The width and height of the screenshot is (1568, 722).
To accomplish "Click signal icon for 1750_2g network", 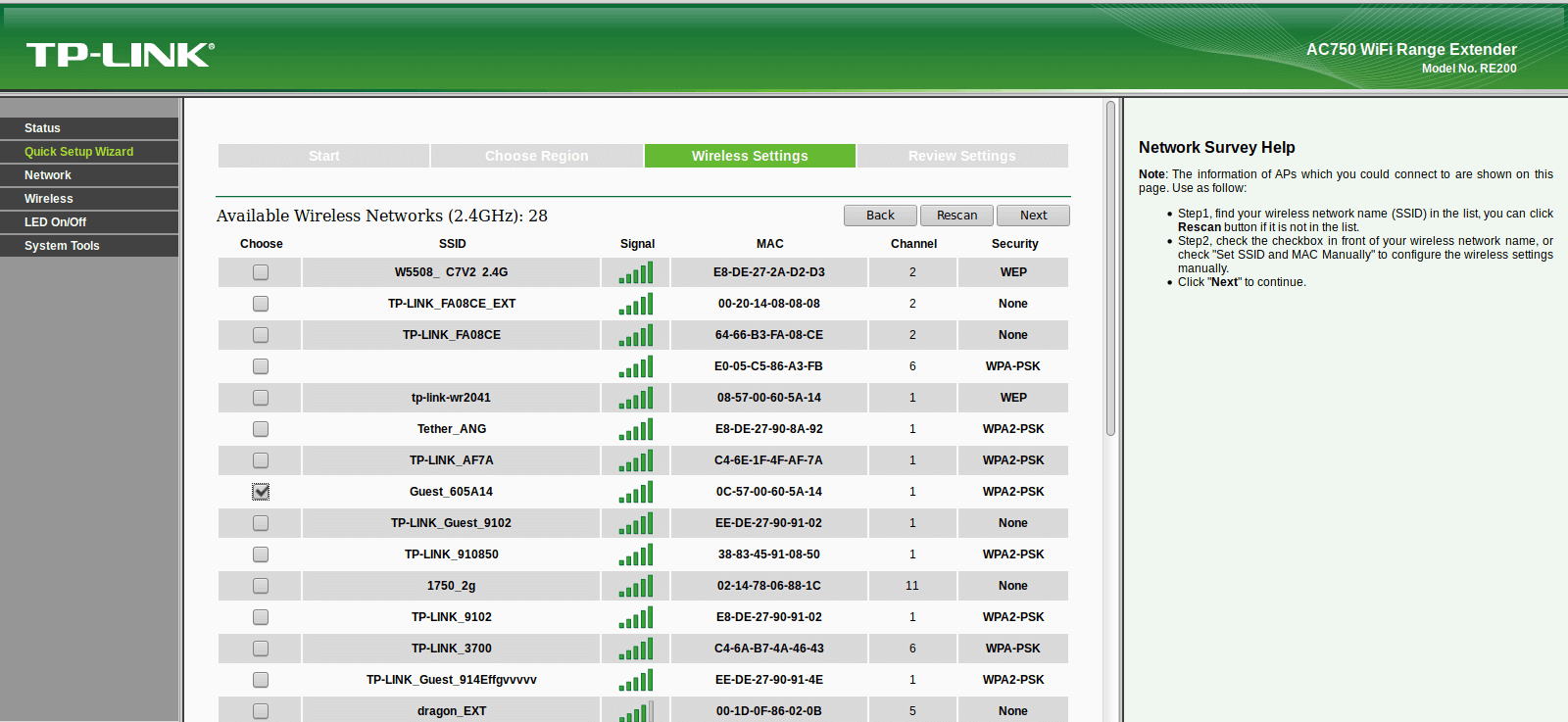I will (x=636, y=586).
